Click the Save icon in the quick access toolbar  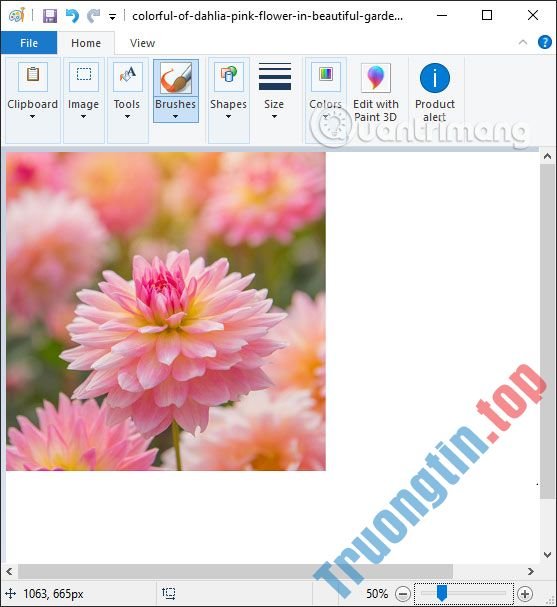click(50, 16)
